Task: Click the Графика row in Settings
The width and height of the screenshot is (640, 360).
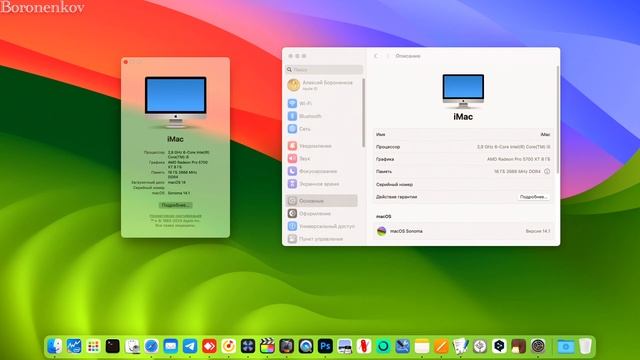Action: coord(463,159)
